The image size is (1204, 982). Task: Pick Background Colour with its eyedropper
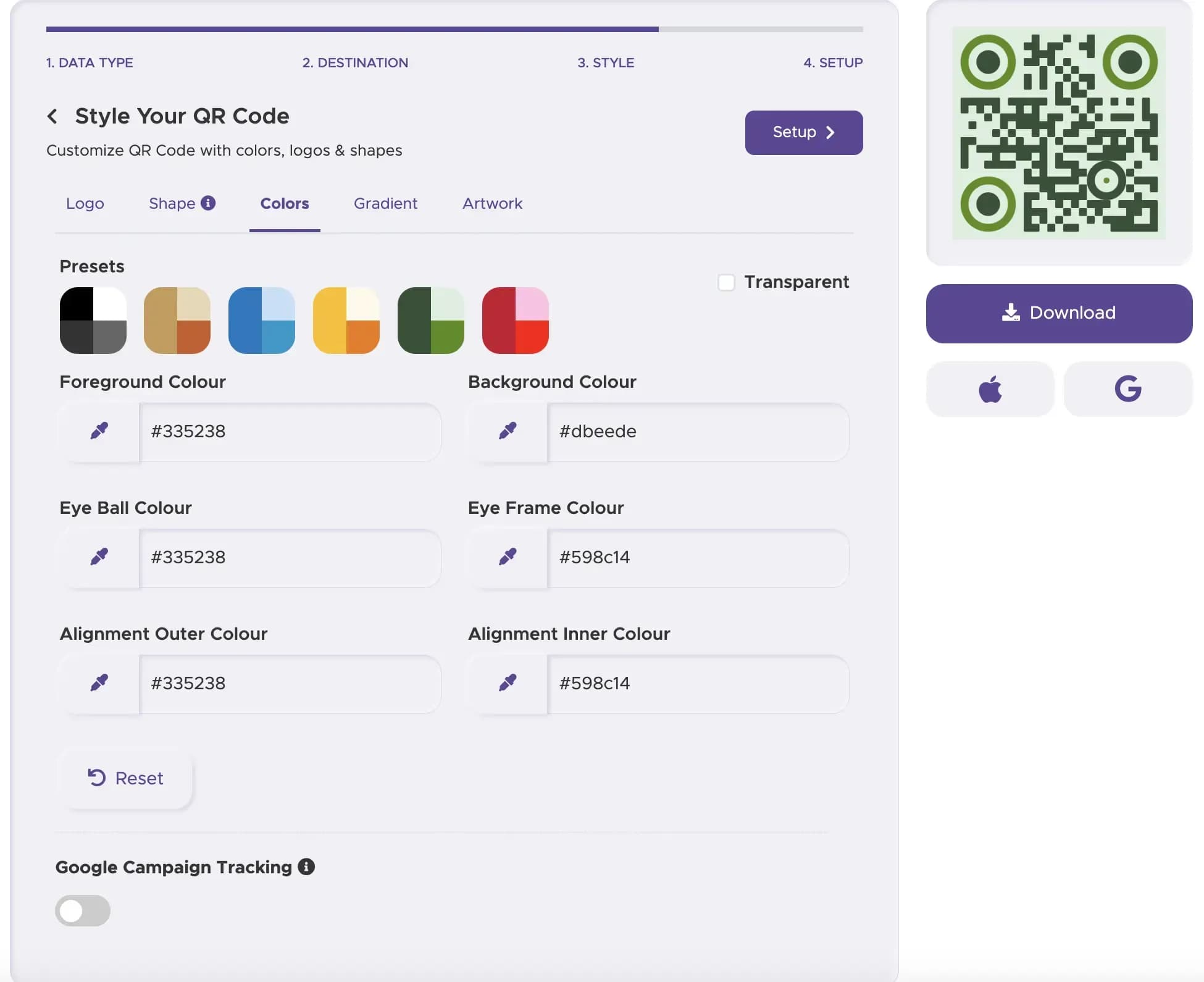(508, 431)
